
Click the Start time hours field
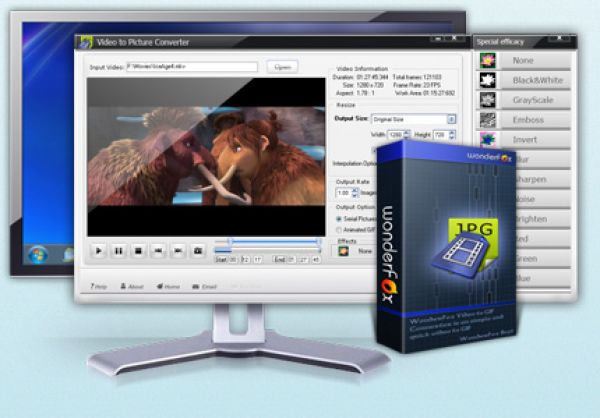click(x=233, y=260)
